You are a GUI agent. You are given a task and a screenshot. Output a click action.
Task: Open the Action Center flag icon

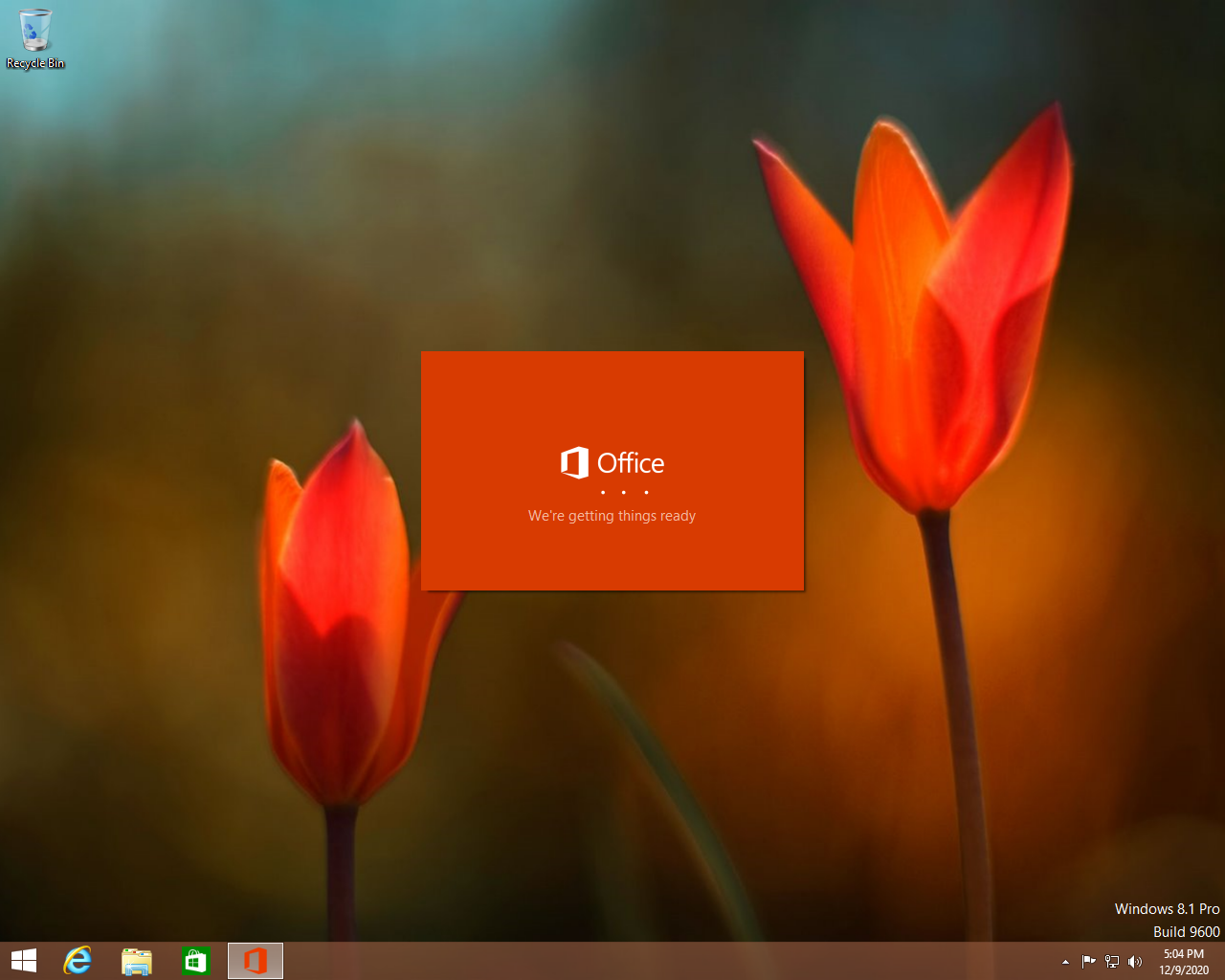coord(1089,962)
